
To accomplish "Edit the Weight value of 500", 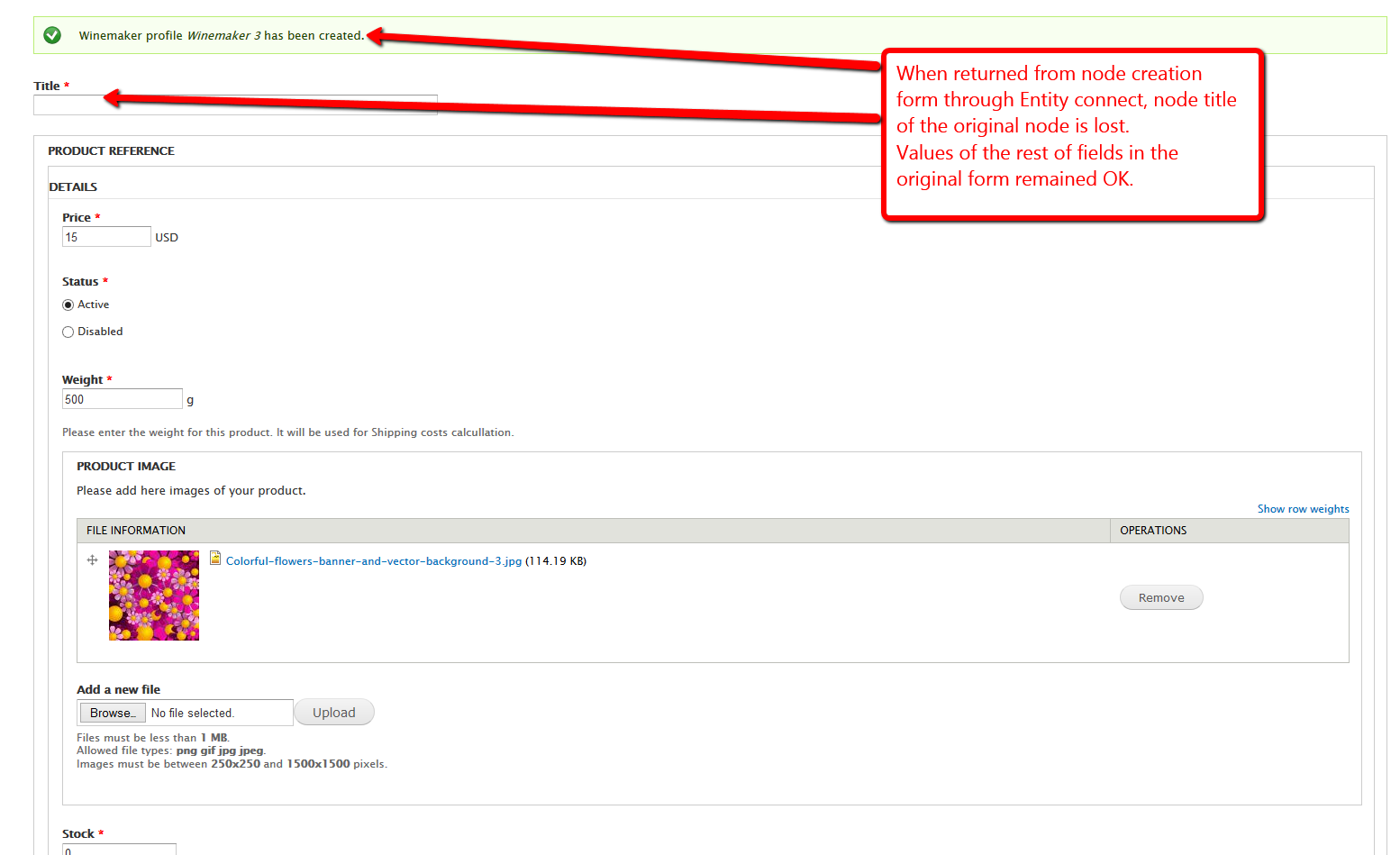I will click(122, 398).
